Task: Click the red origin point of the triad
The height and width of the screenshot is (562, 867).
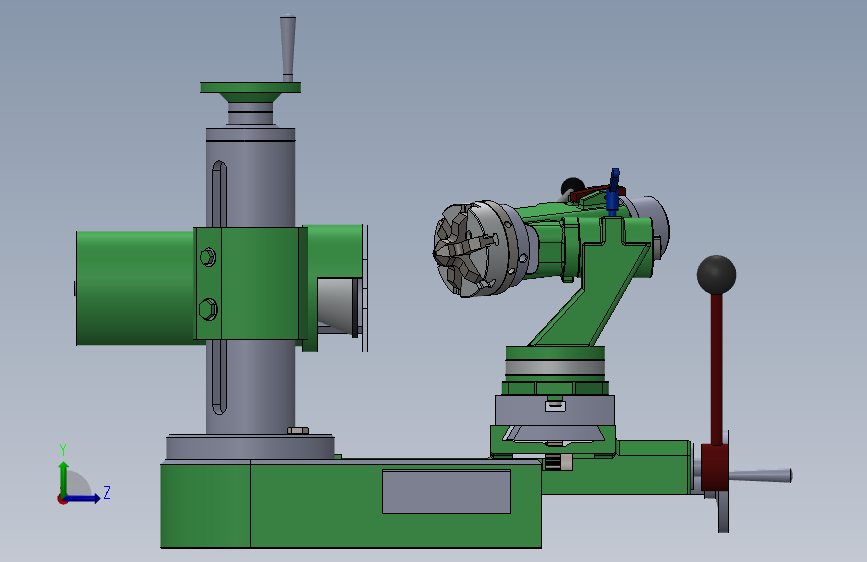Action: point(62,499)
